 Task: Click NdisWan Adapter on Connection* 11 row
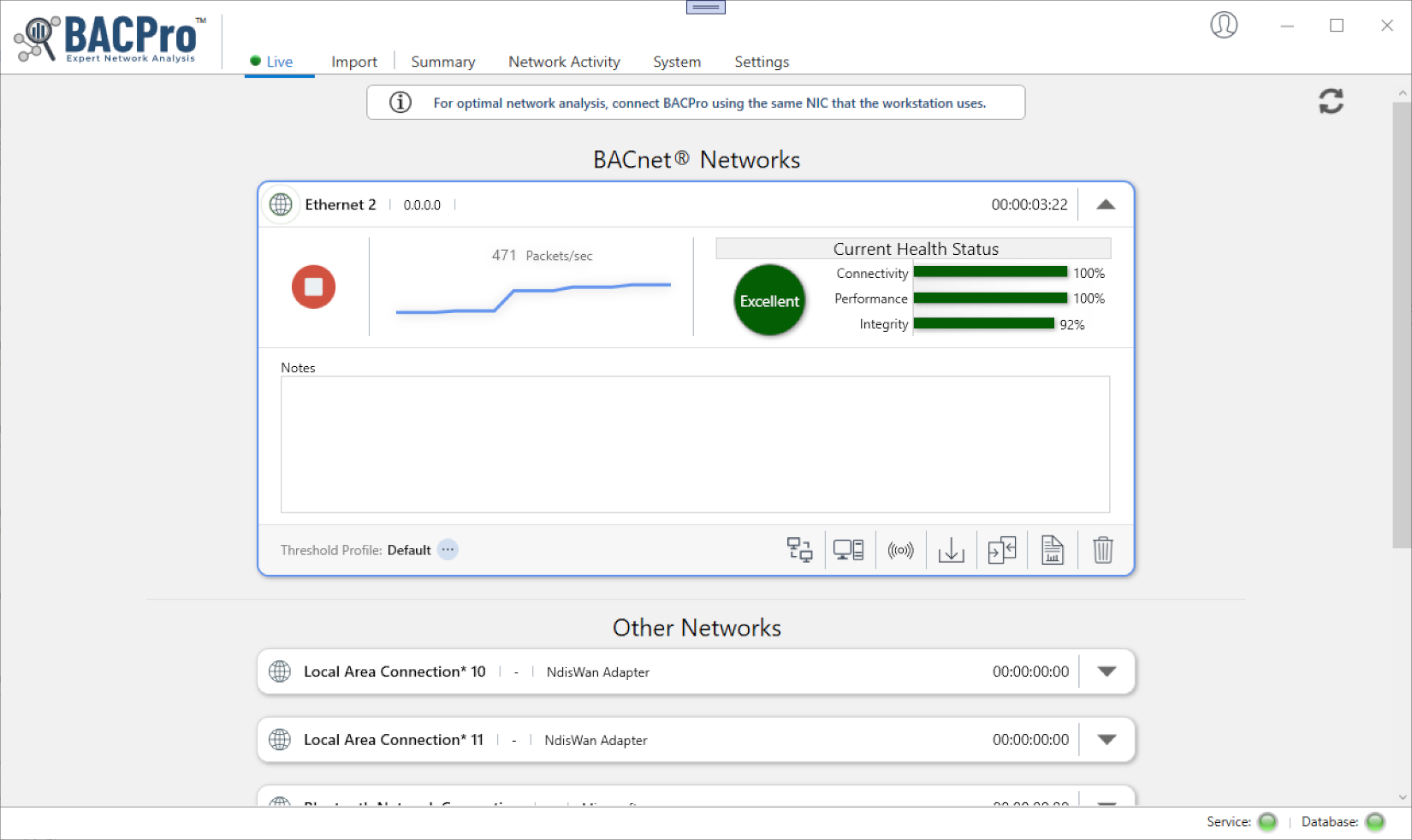[x=596, y=740]
